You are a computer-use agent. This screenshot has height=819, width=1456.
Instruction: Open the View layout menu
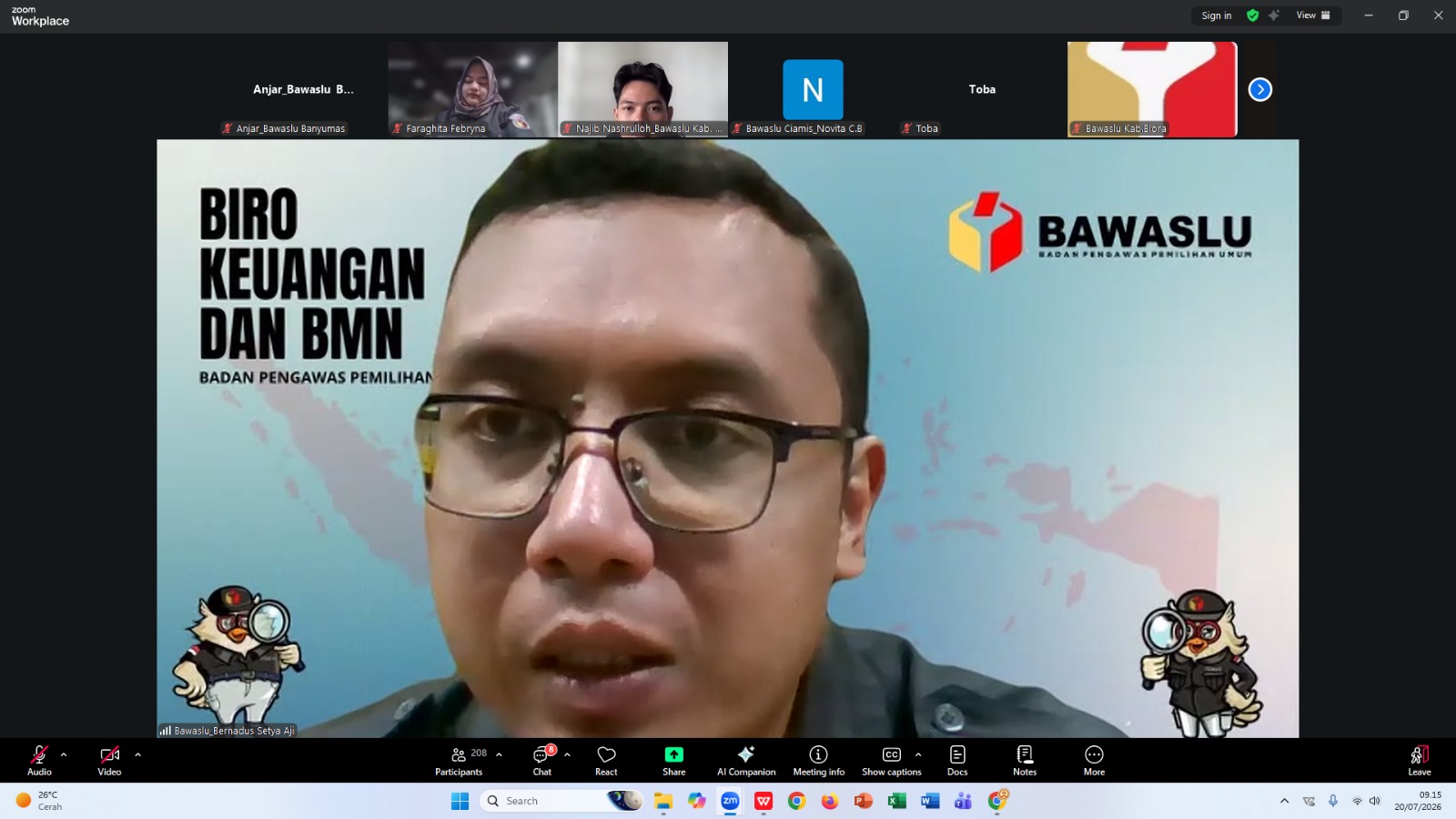click(x=1313, y=15)
